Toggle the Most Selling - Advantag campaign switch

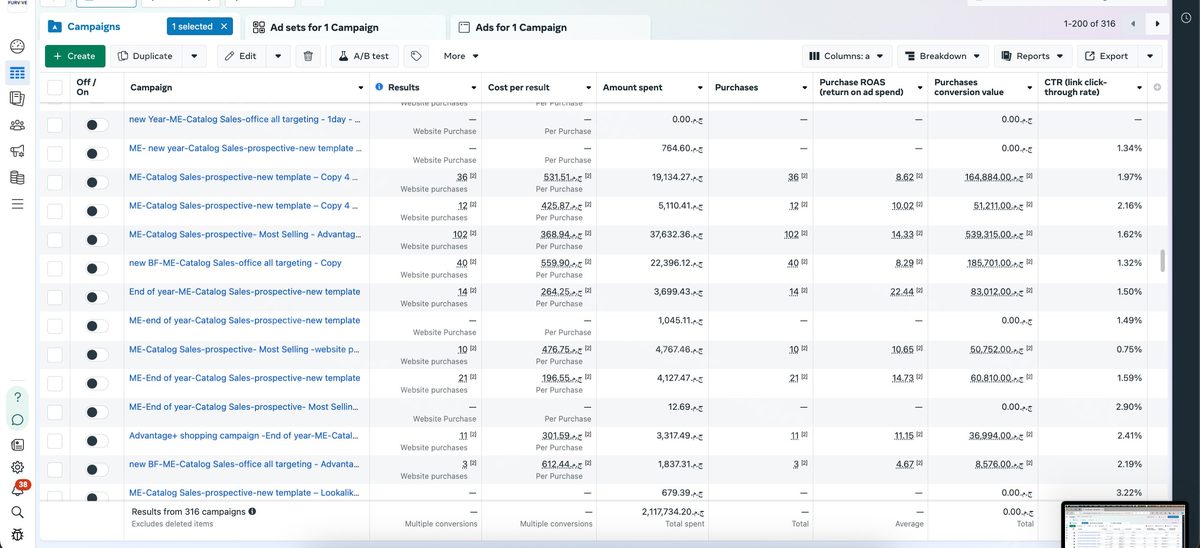point(97,240)
